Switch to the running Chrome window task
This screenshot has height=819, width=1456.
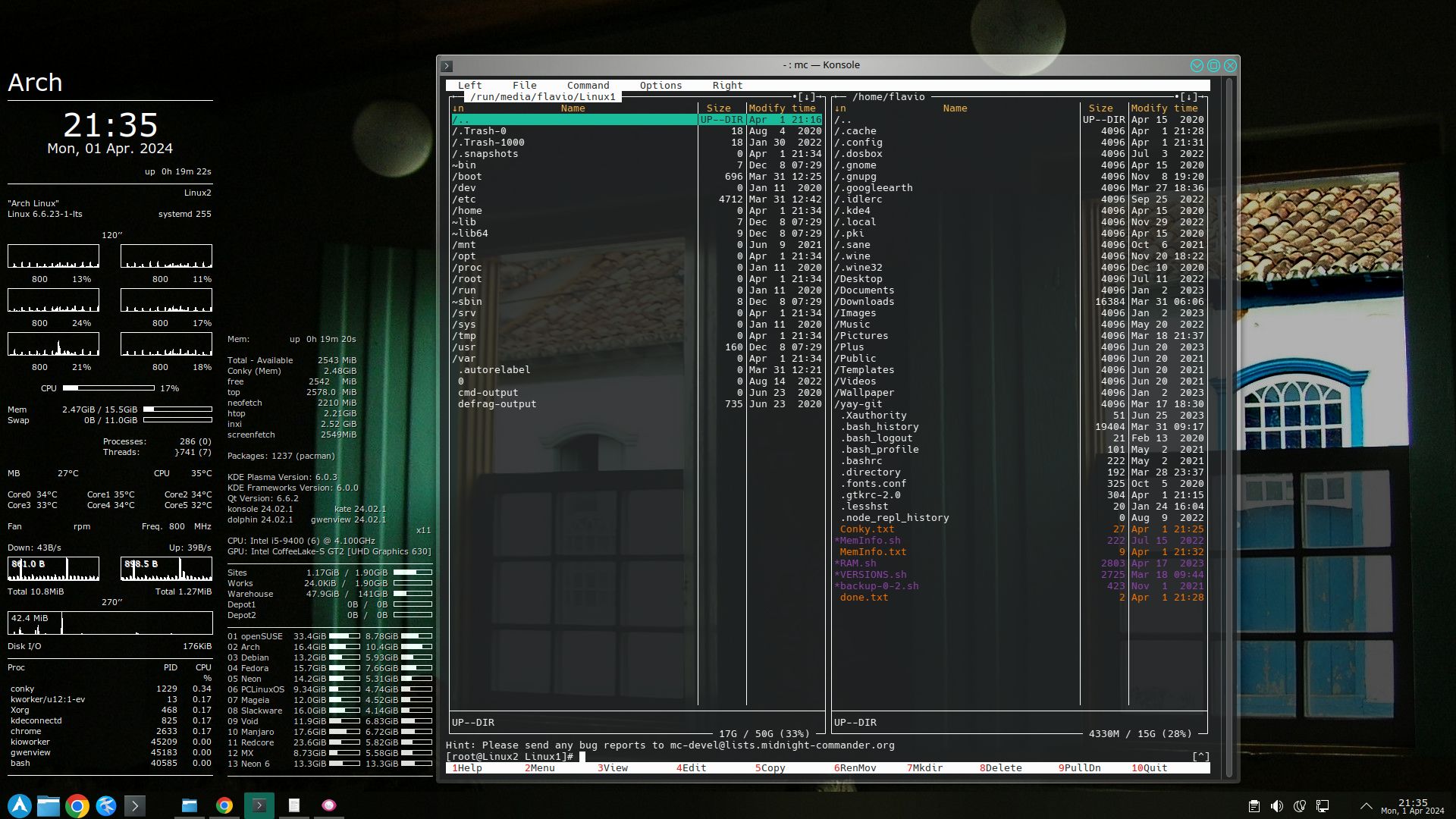click(224, 805)
